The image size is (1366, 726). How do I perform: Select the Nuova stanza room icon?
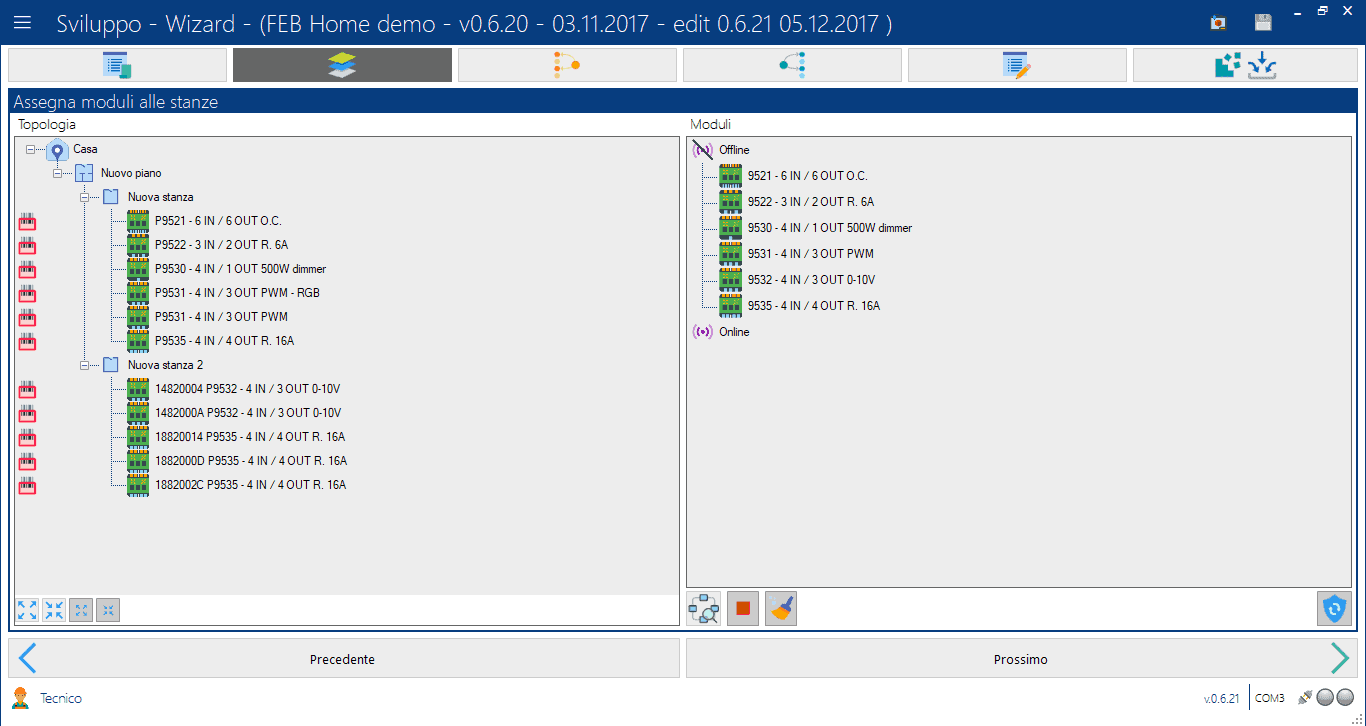click(x=111, y=197)
